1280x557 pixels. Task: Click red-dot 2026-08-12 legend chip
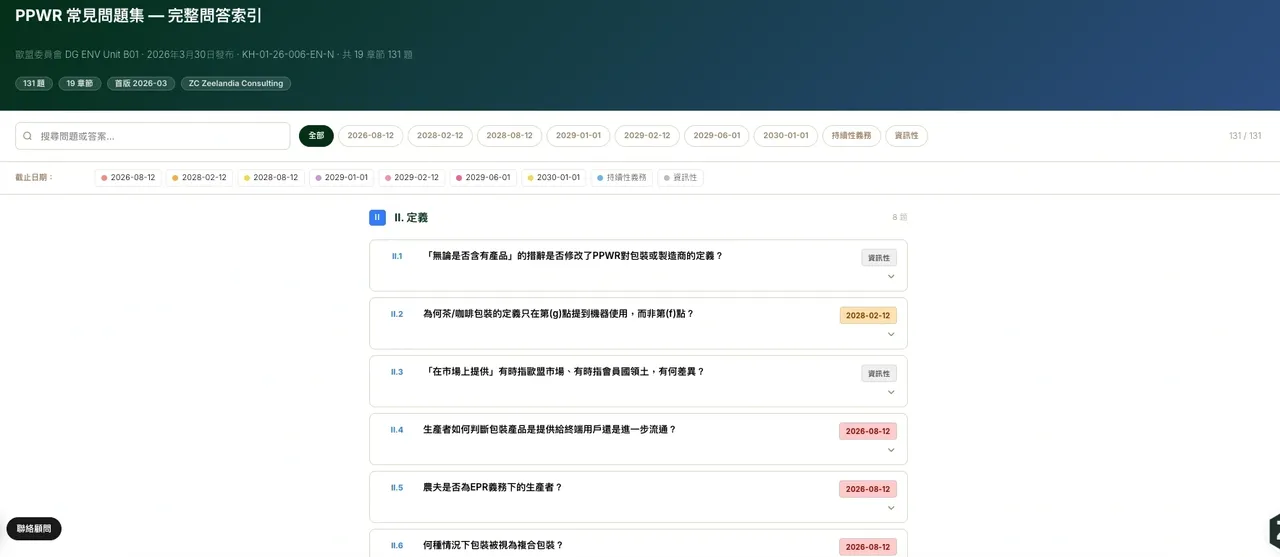pyautogui.click(x=128, y=177)
